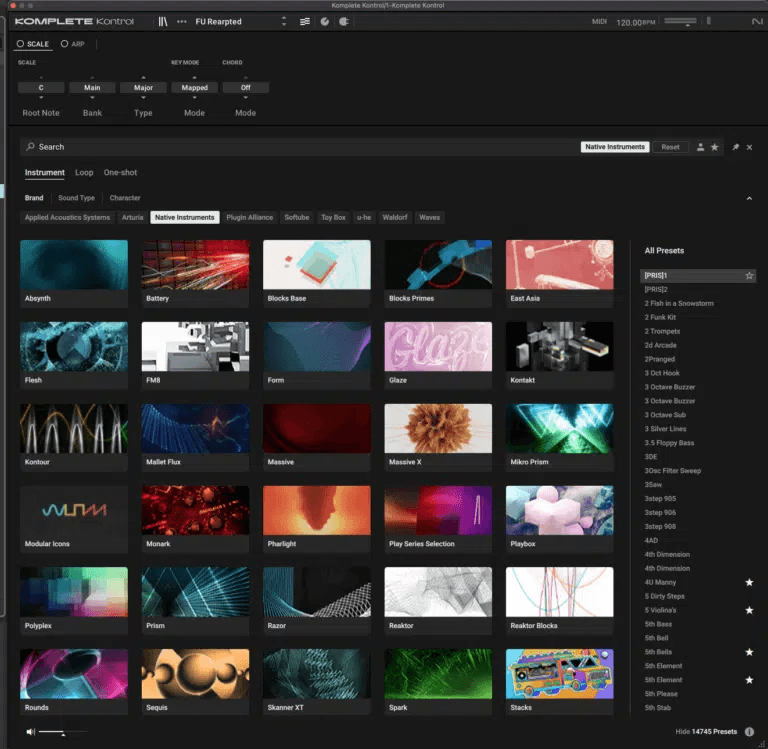
Task: Unfavorite the 5 Violina's preset star
Action: tap(749, 610)
